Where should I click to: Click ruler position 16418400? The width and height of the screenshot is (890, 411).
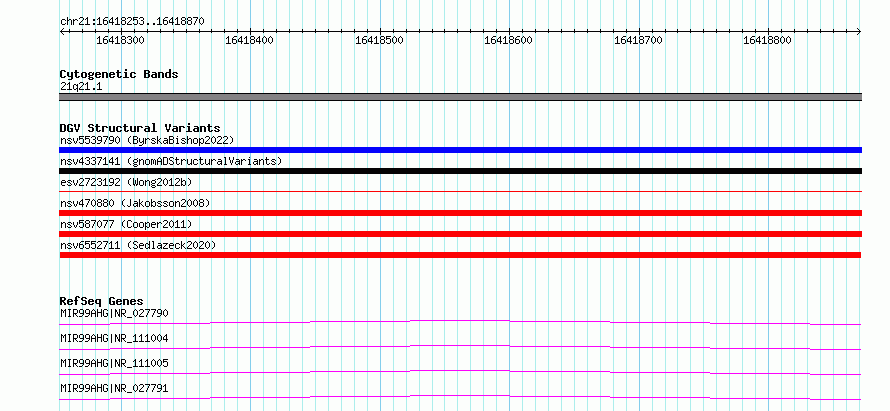pos(250,40)
